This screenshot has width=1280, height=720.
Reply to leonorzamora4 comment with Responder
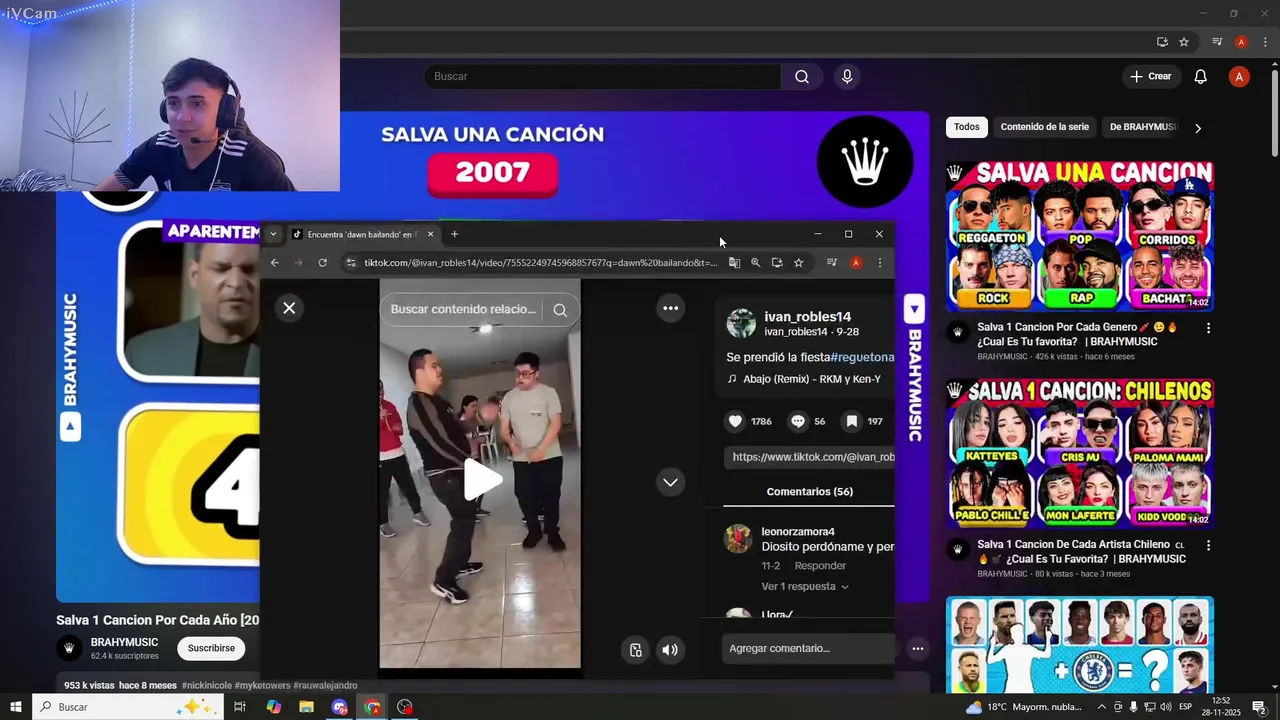820,566
